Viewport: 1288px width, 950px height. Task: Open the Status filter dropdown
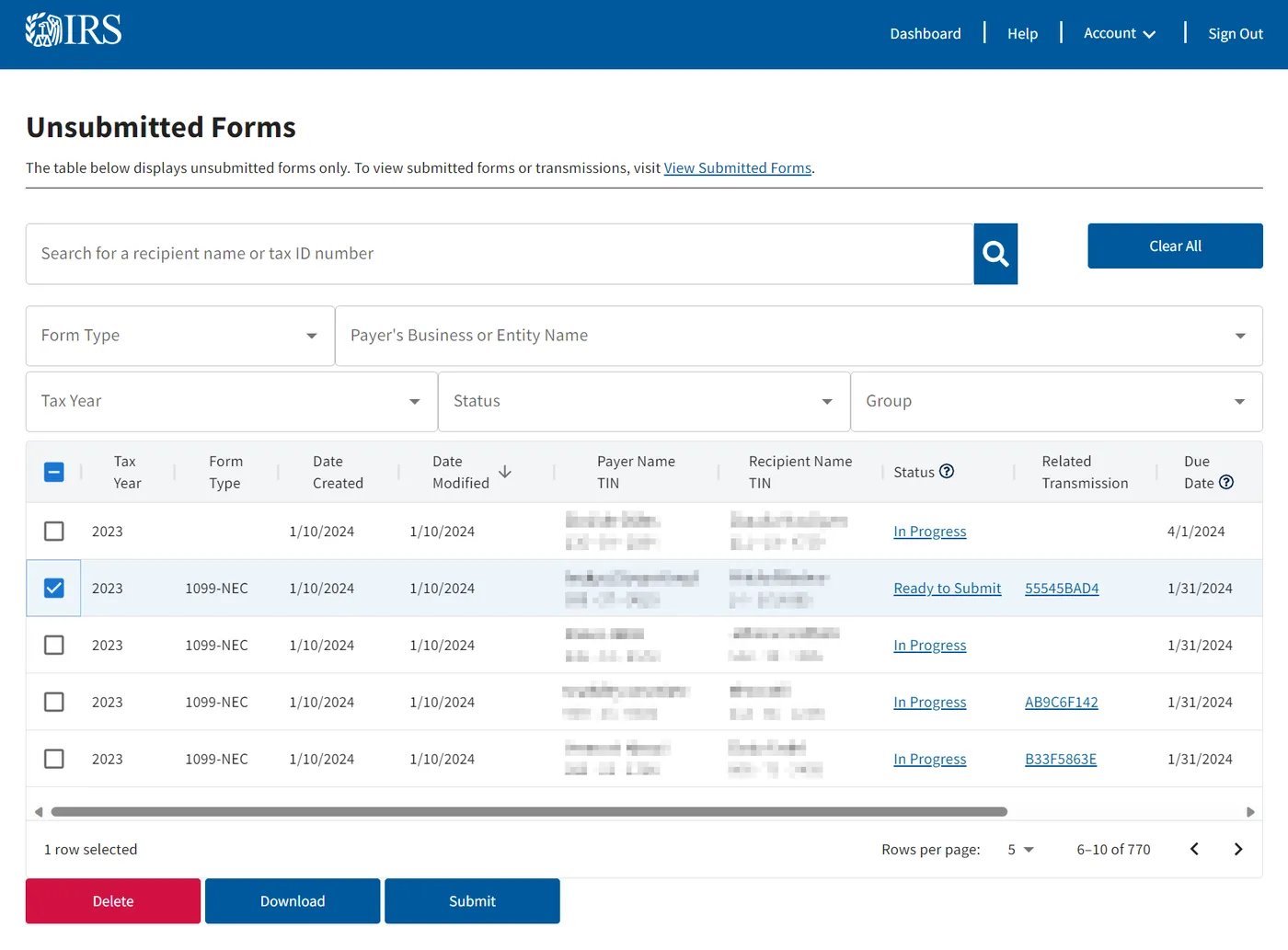point(644,402)
